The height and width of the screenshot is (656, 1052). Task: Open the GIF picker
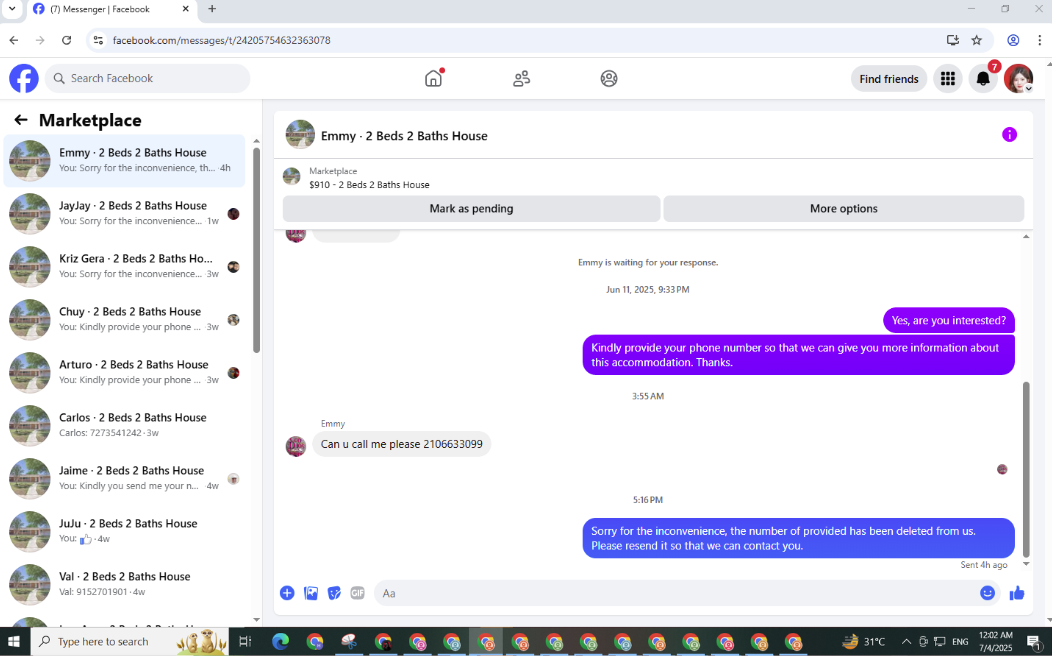tap(358, 593)
